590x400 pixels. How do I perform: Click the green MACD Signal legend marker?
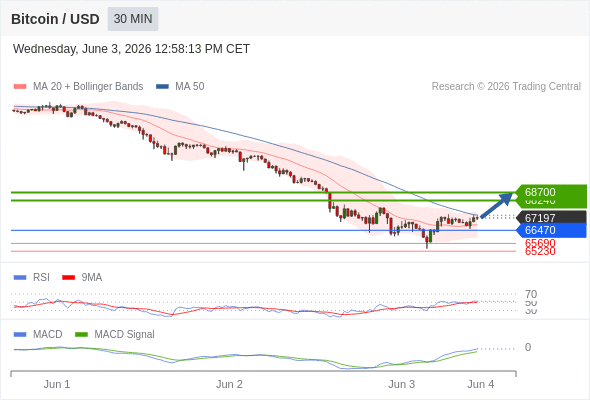click(81, 335)
